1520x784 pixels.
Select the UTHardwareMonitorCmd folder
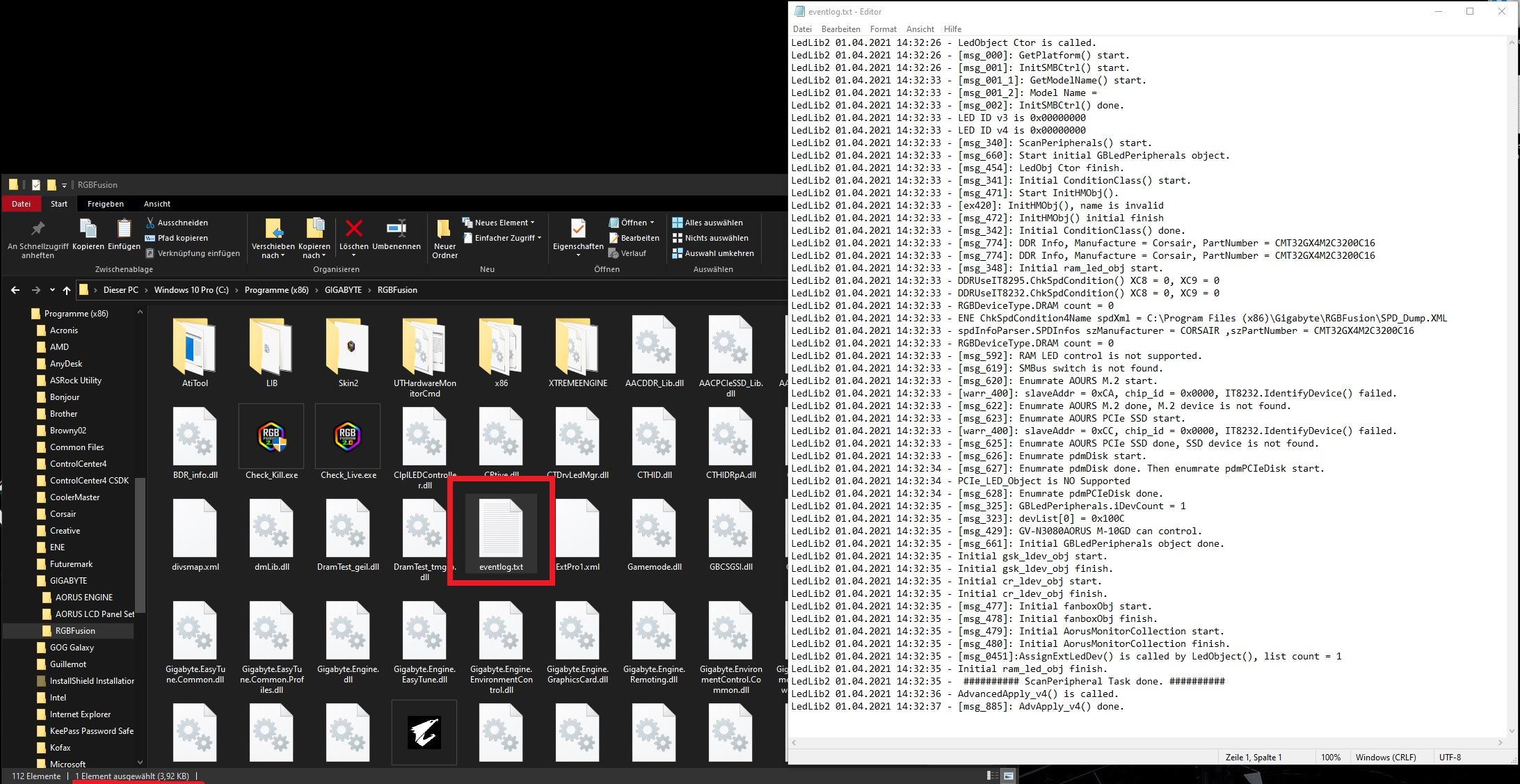coord(424,357)
